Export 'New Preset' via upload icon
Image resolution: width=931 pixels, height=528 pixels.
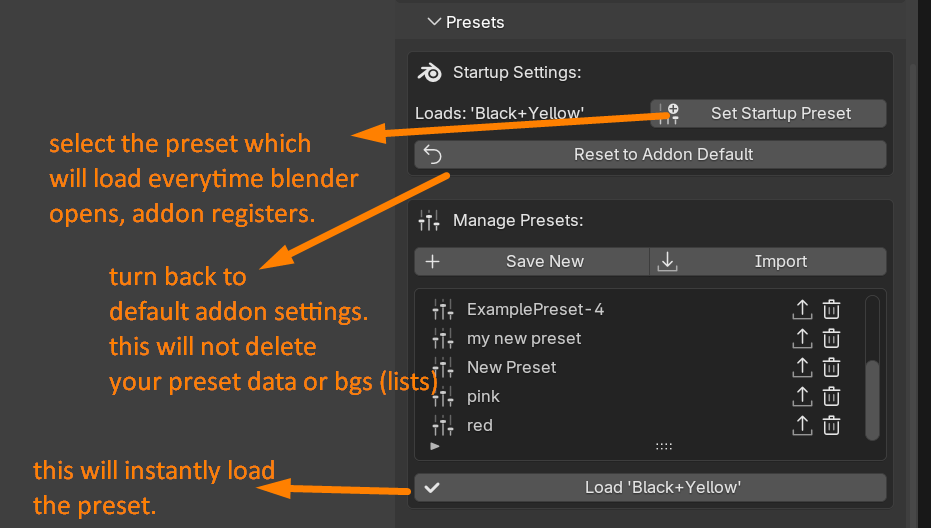[802, 368]
